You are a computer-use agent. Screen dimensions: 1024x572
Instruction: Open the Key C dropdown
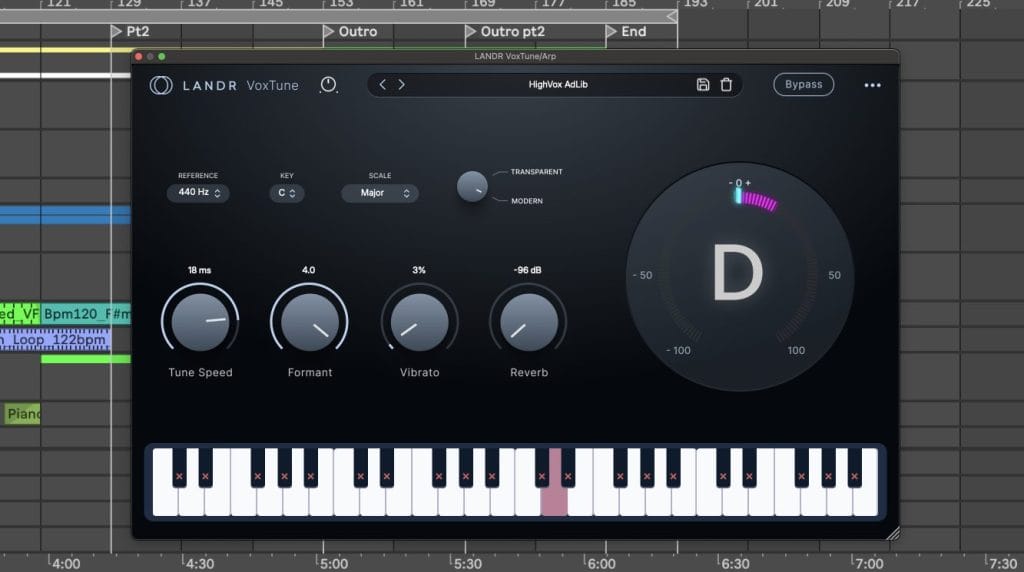point(287,192)
